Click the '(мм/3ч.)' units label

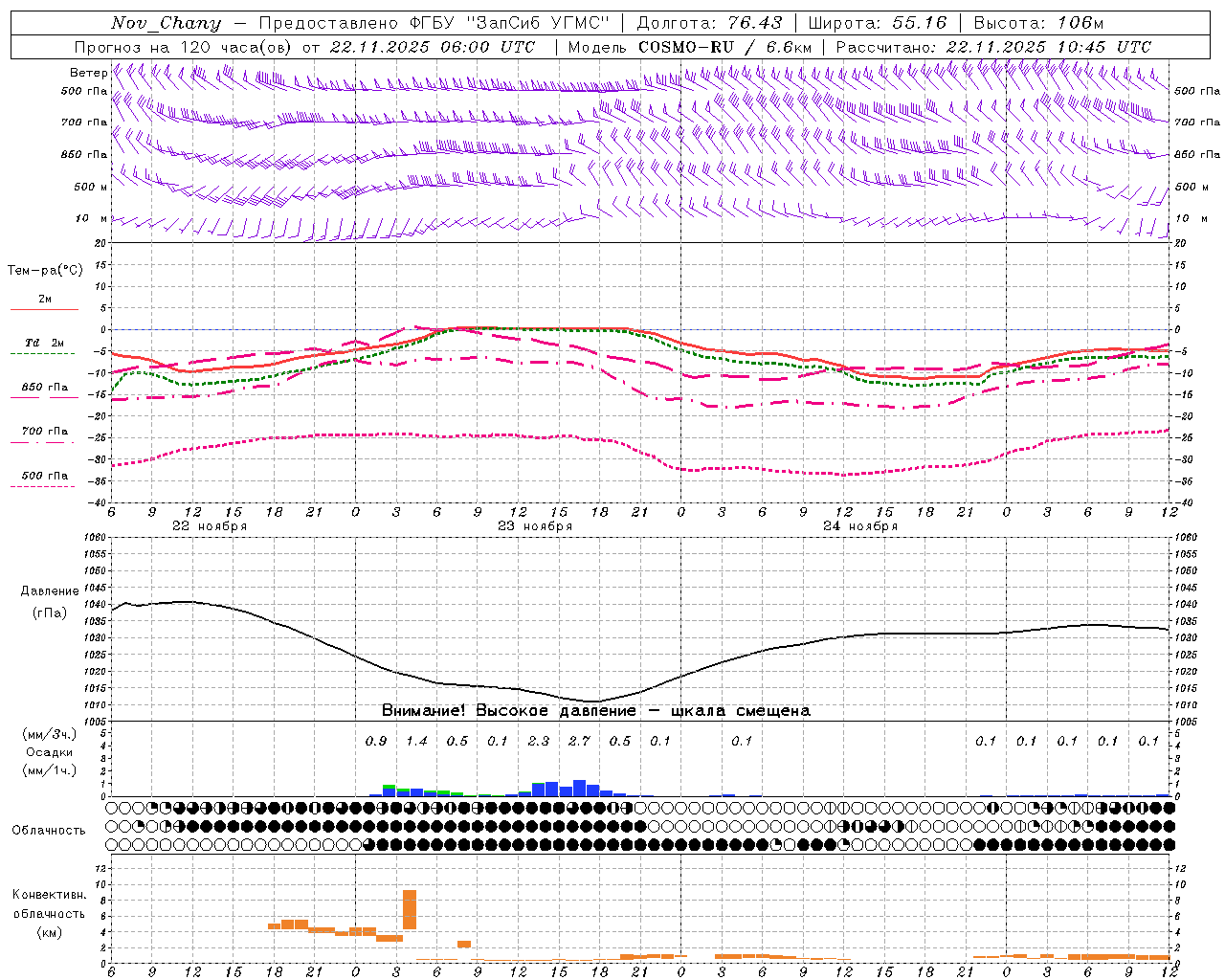coord(50,734)
